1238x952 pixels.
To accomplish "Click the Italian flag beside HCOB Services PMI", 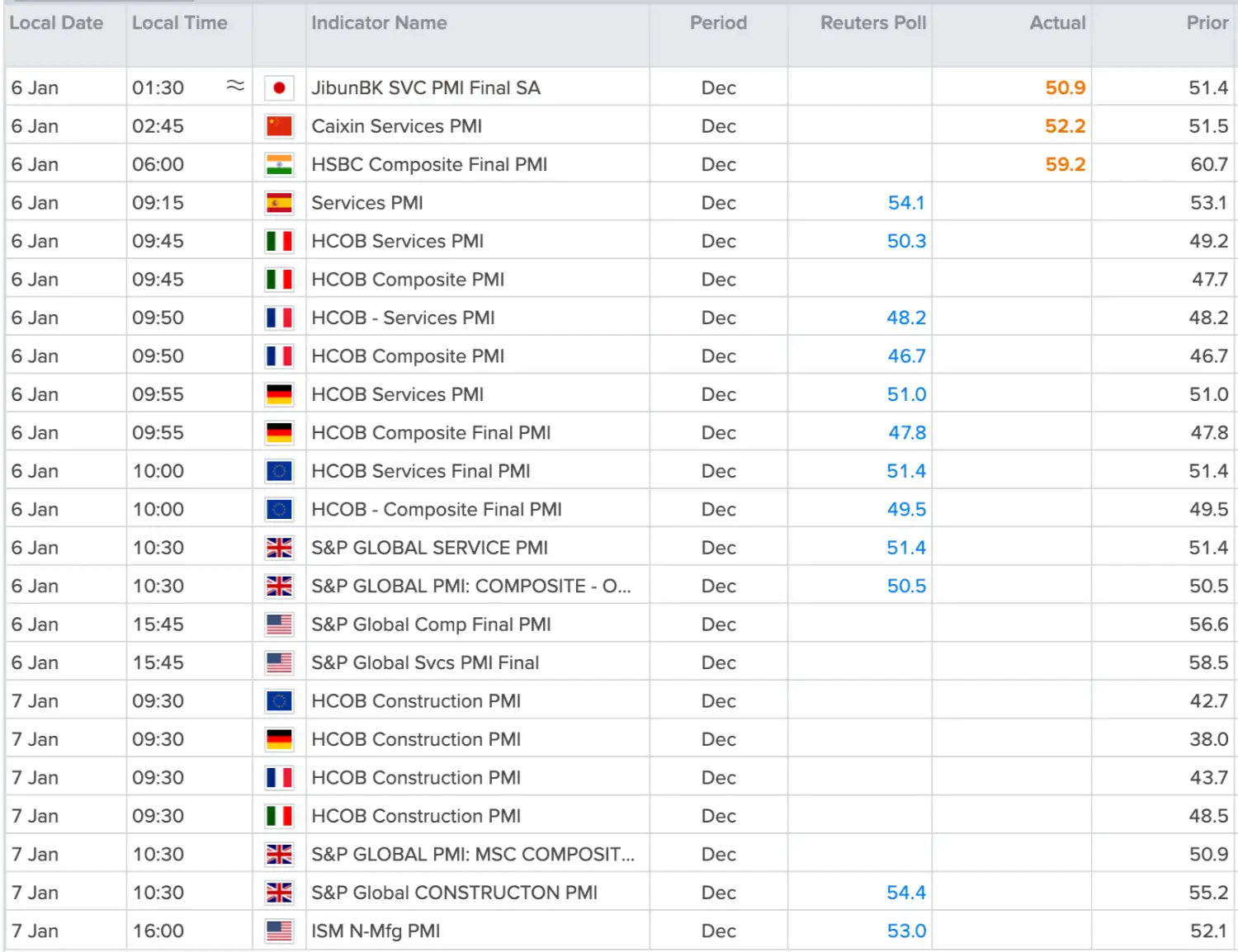I will click(x=279, y=241).
